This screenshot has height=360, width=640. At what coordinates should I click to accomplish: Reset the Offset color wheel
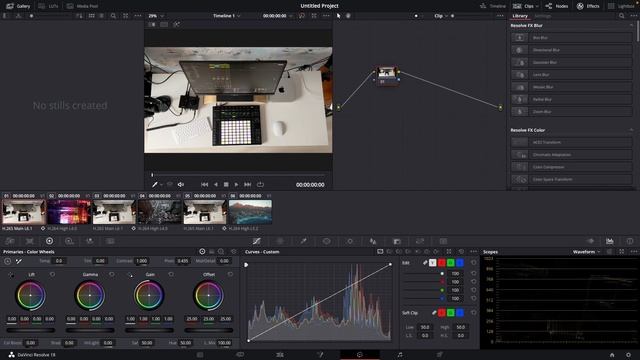pyautogui.click(x=230, y=275)
